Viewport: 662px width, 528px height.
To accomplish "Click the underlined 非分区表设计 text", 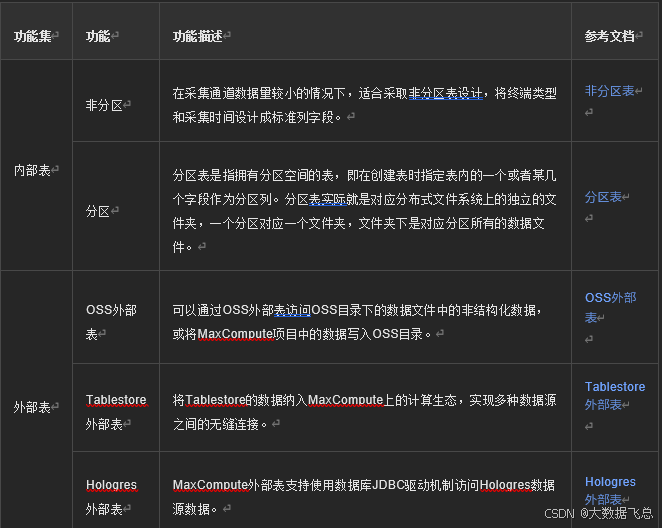I will [445, 93].
